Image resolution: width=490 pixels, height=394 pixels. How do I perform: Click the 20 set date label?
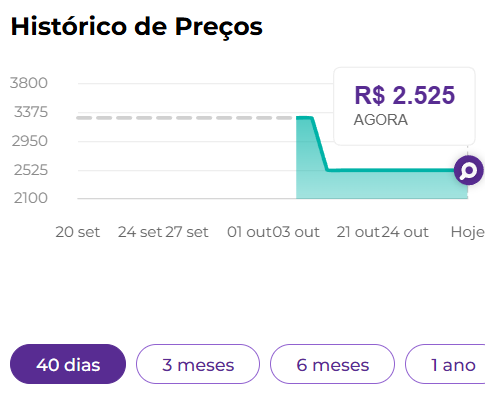78,232
